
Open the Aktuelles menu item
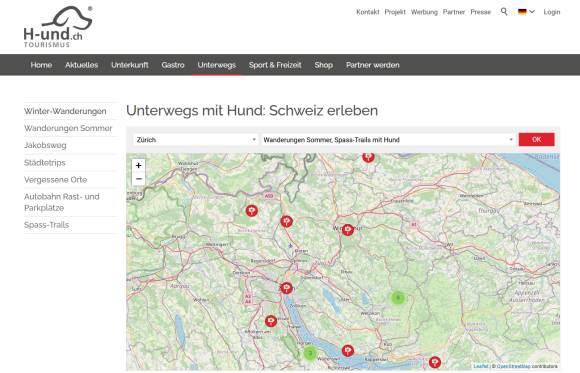[x=81, y=65]
